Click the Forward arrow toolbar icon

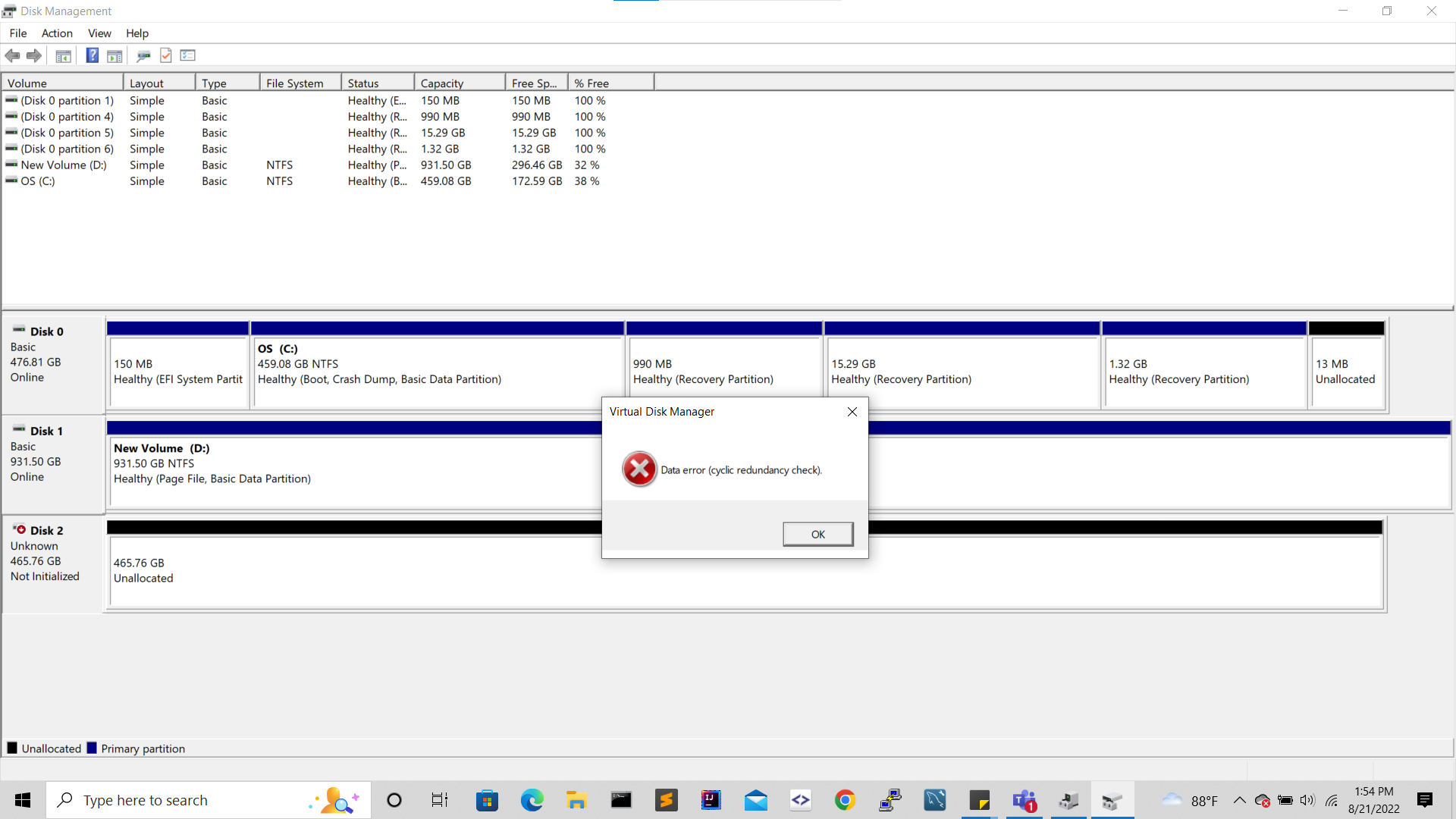[34, 55]
